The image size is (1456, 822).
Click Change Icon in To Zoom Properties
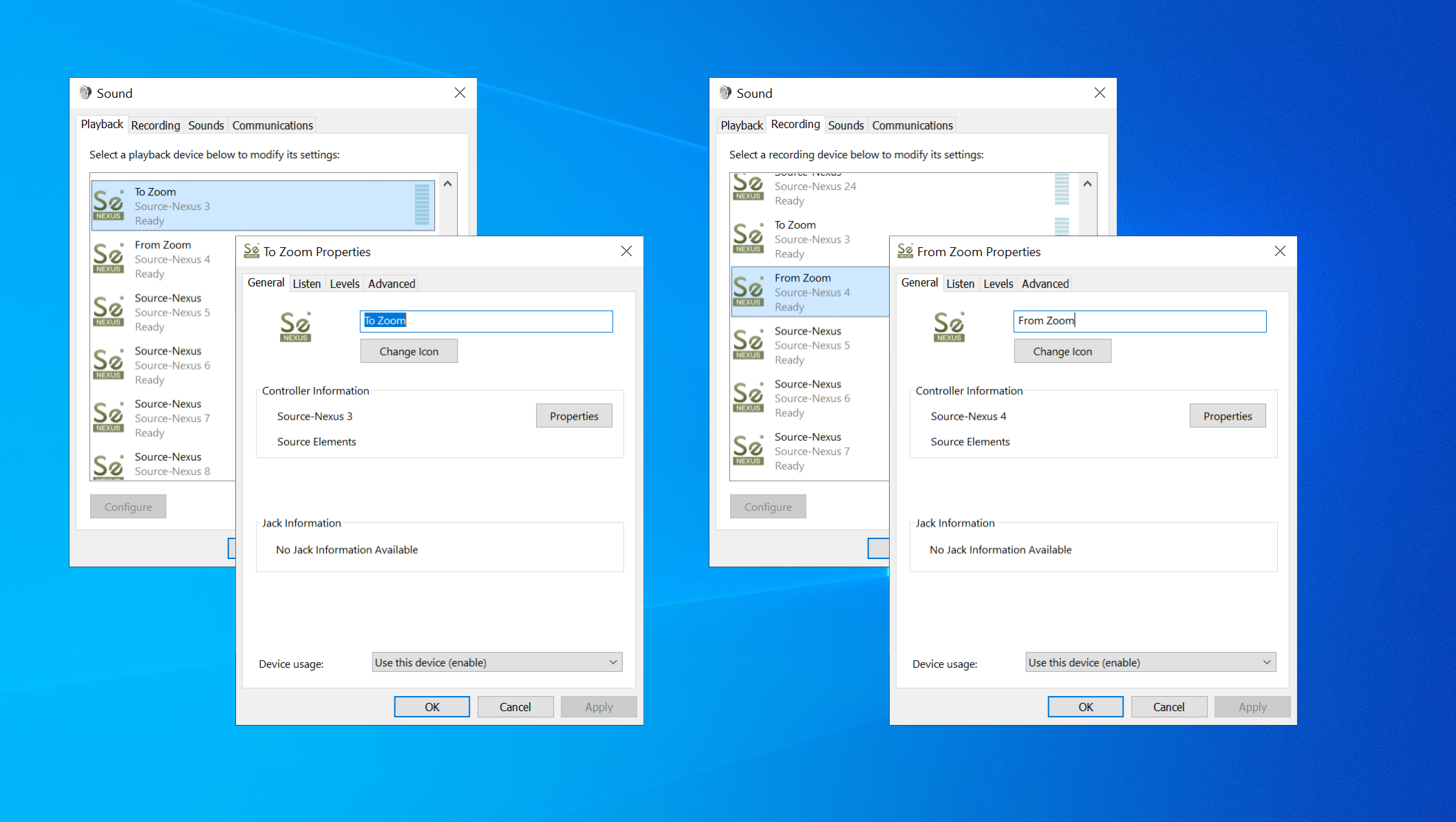click(x=409, y=351)
